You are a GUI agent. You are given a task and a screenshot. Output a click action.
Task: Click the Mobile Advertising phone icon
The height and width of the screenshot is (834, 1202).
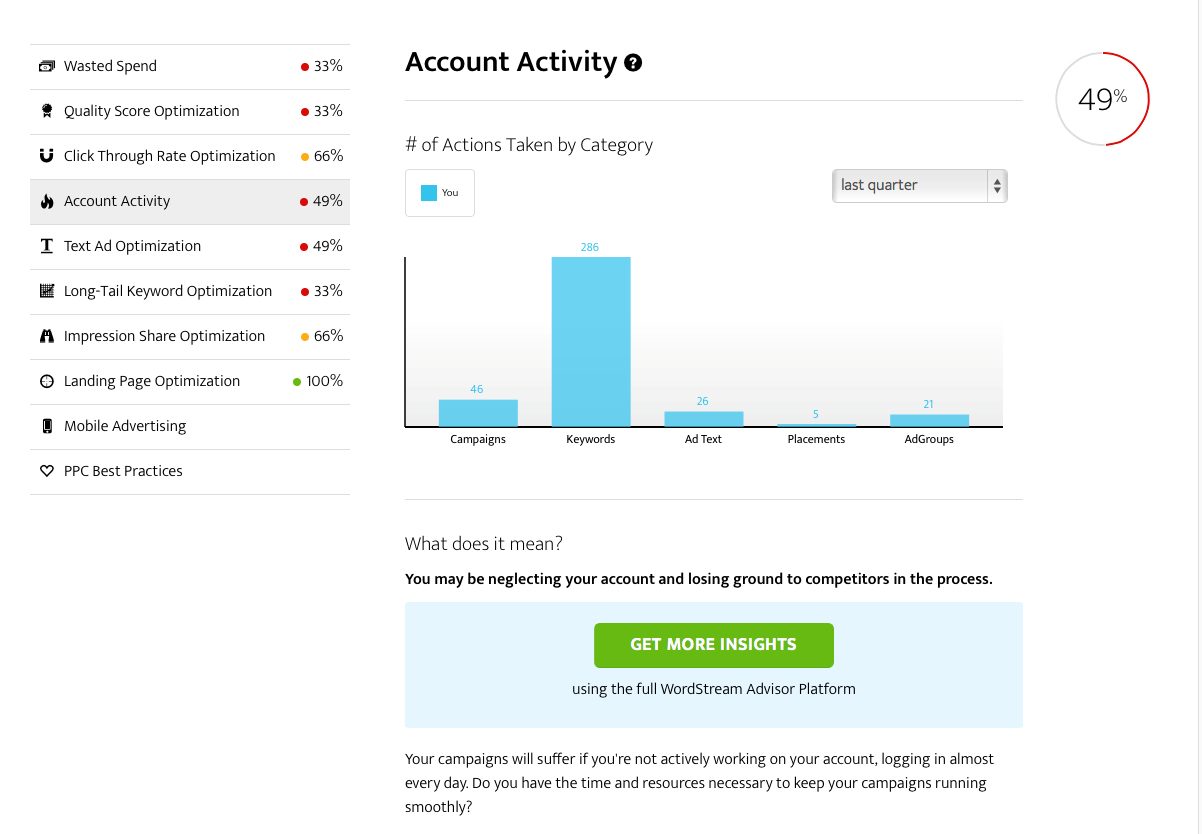pos(46,426)
